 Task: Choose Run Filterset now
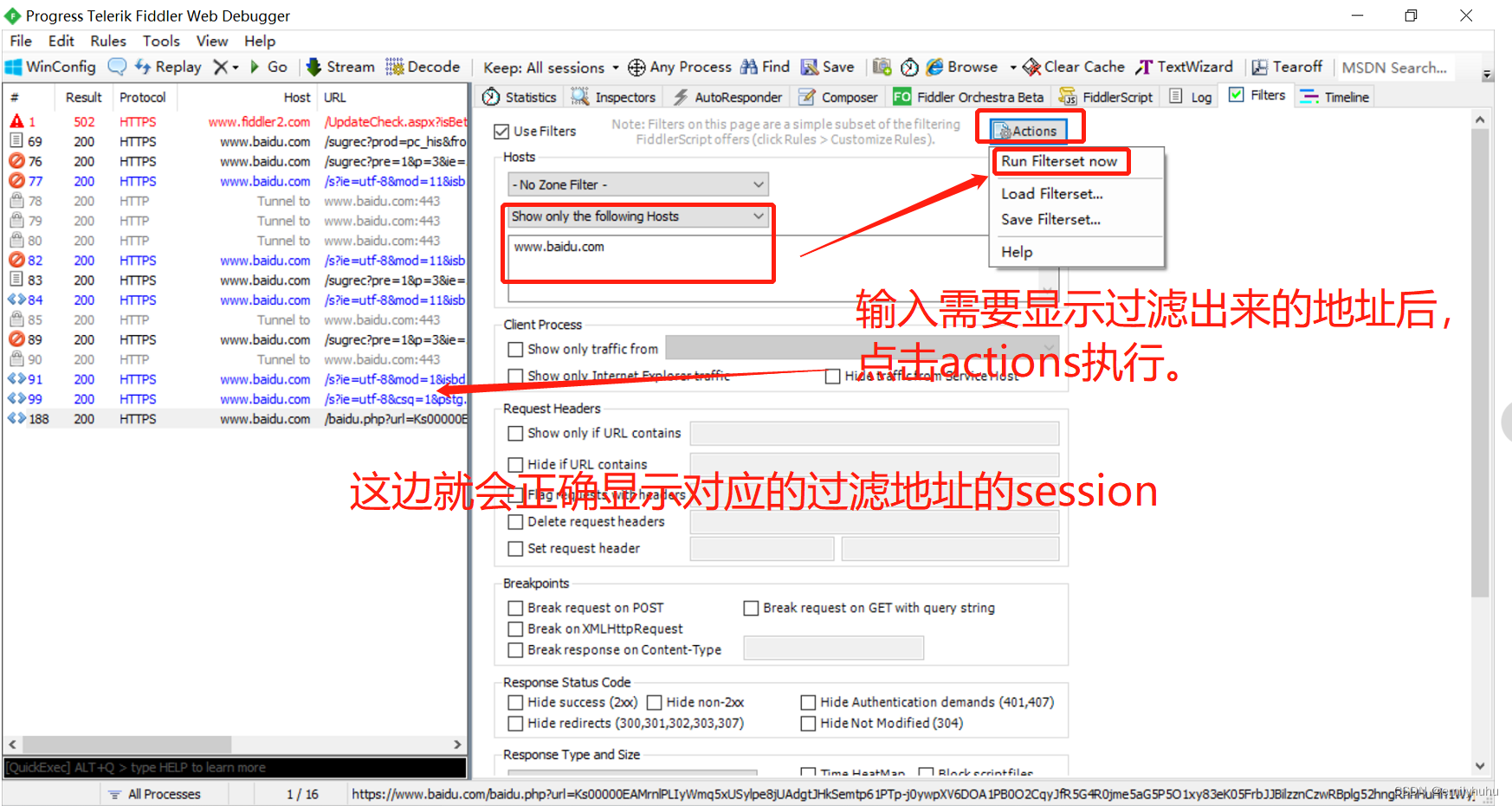coord(1059,161)
